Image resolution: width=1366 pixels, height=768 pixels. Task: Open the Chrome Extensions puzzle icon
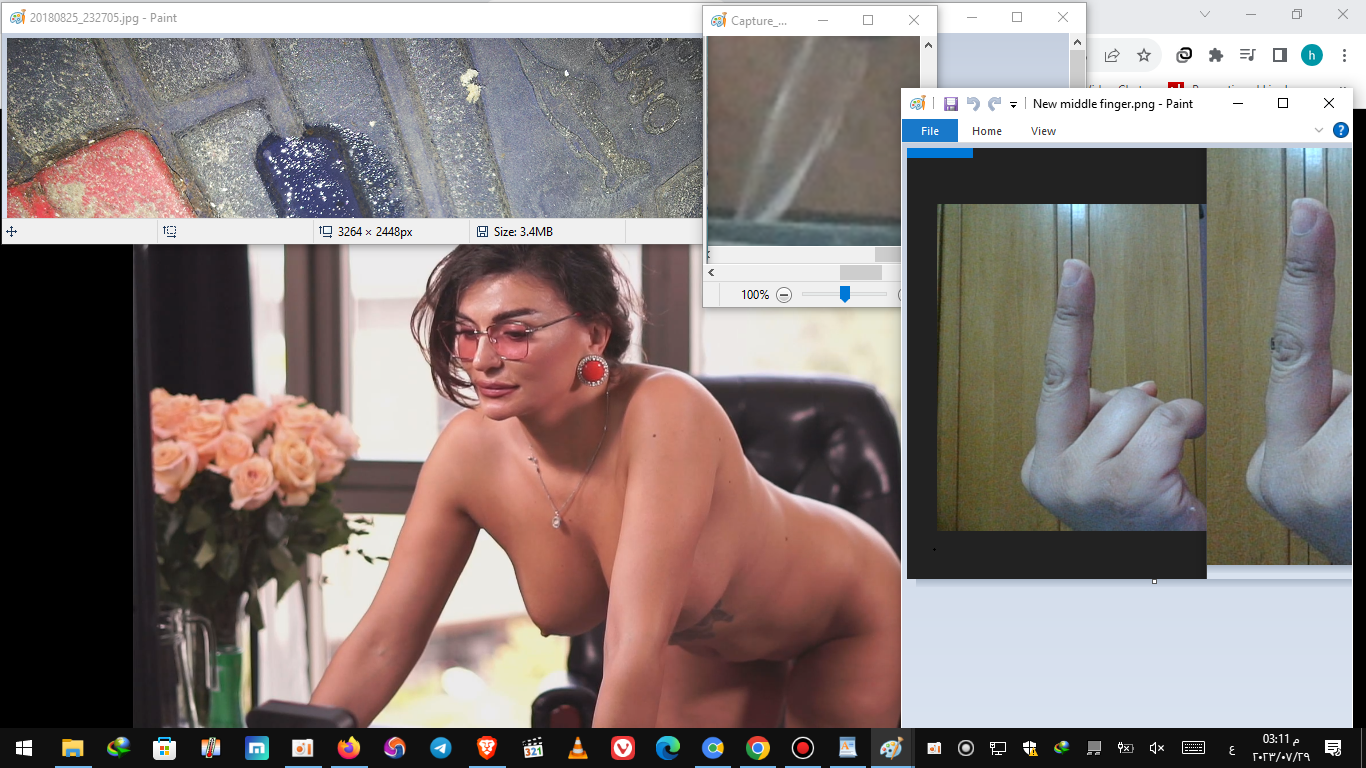1216,55
